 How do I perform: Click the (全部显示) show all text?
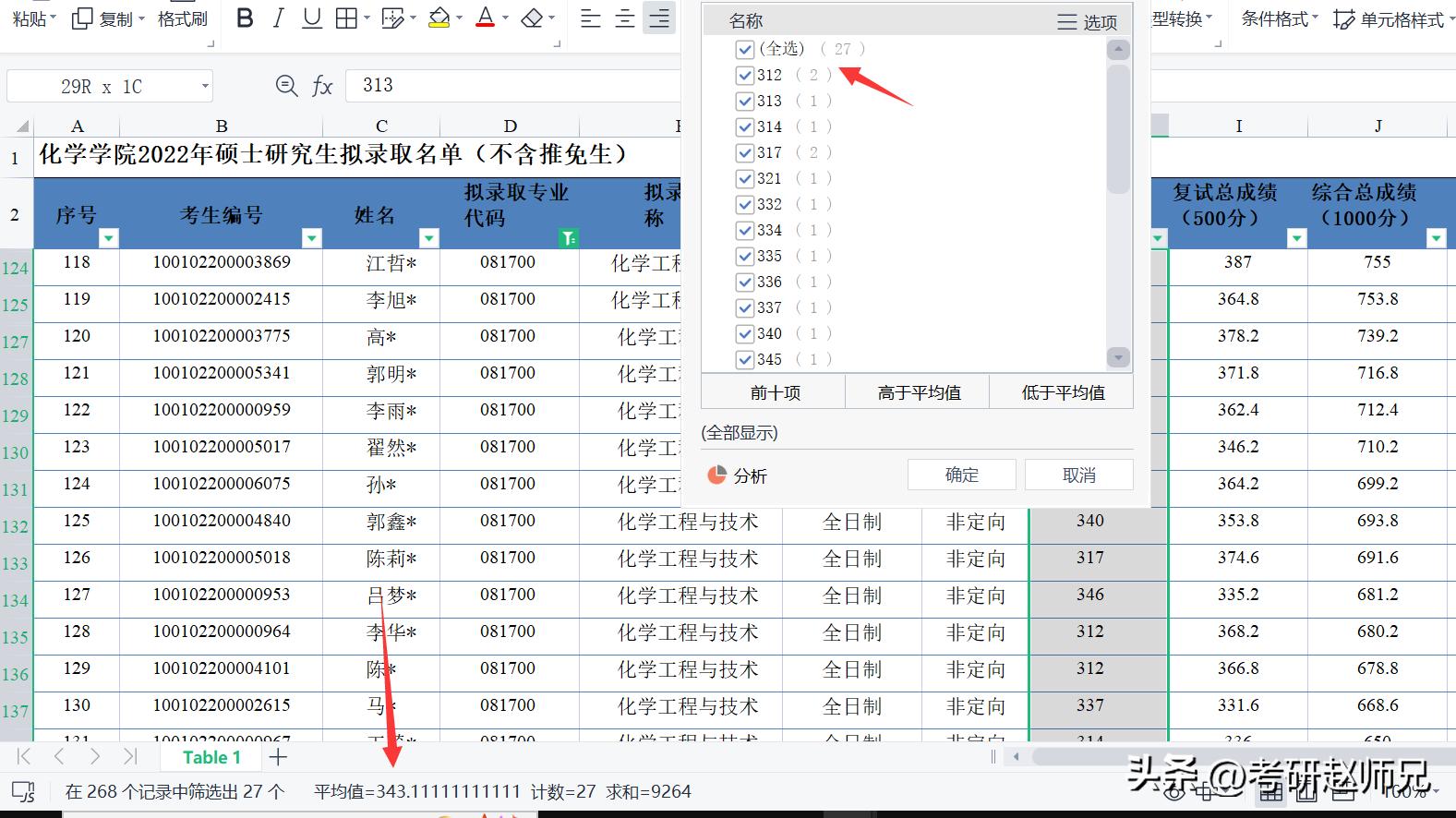(x=740, y=433)
